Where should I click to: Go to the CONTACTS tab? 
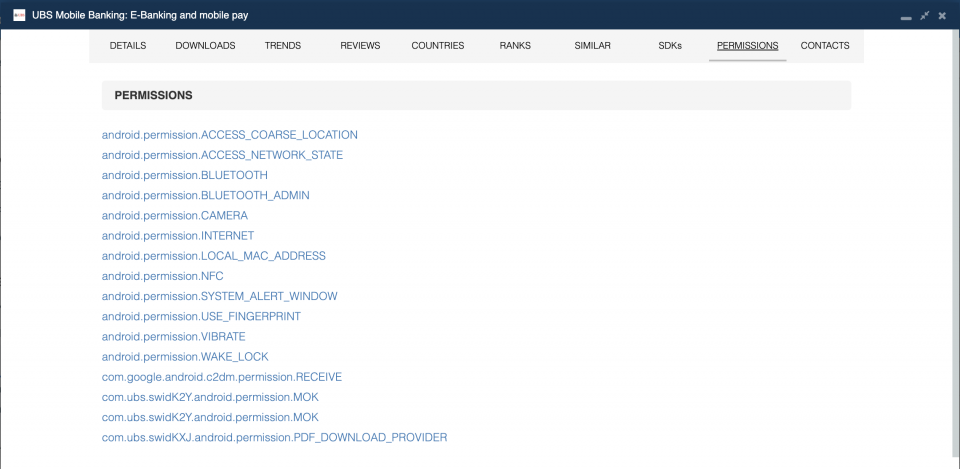tap(825, 45)
